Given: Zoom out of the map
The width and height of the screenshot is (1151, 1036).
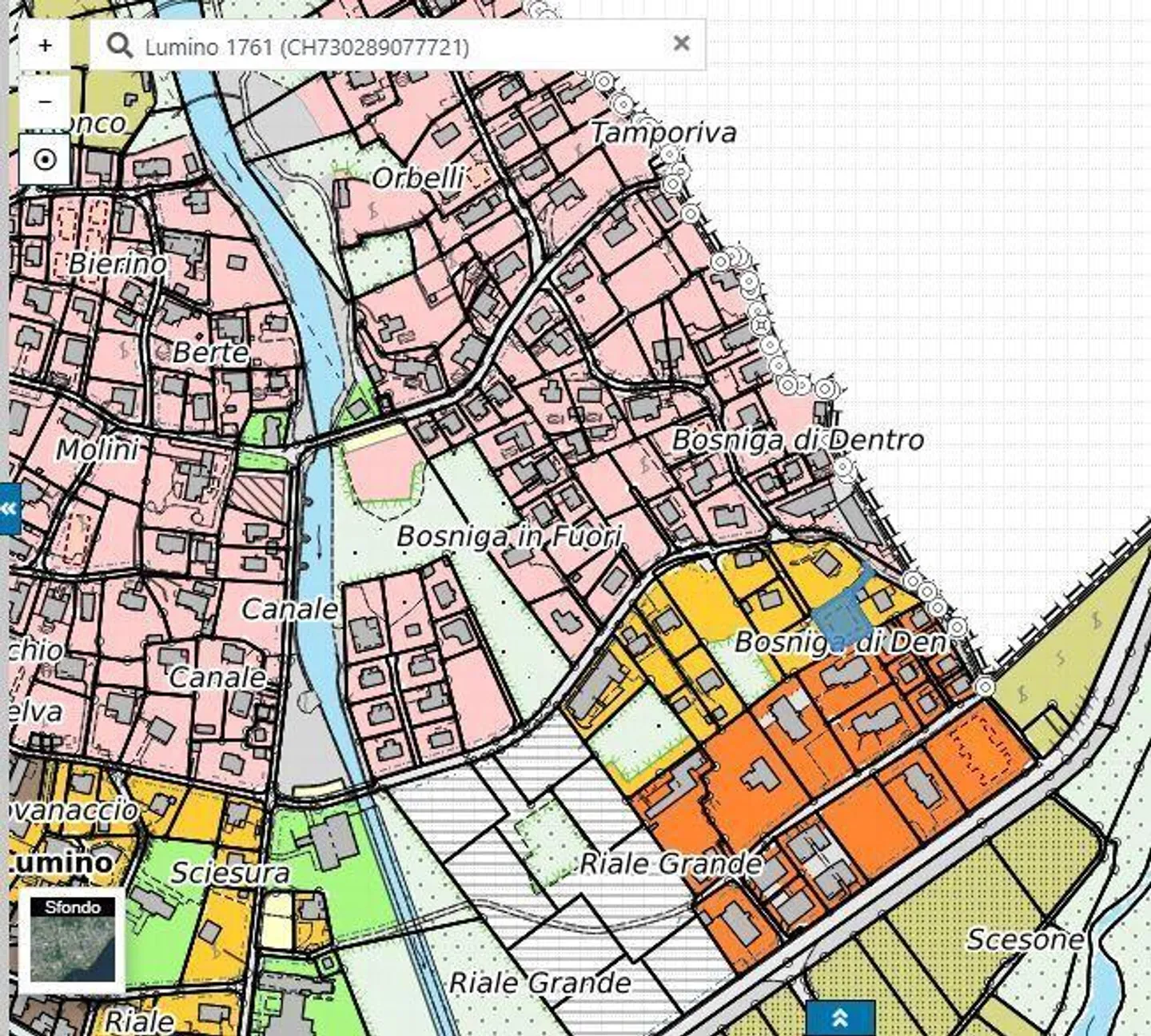Looking at the screenshot, I should pyautogui.click(x=45, y=102).
